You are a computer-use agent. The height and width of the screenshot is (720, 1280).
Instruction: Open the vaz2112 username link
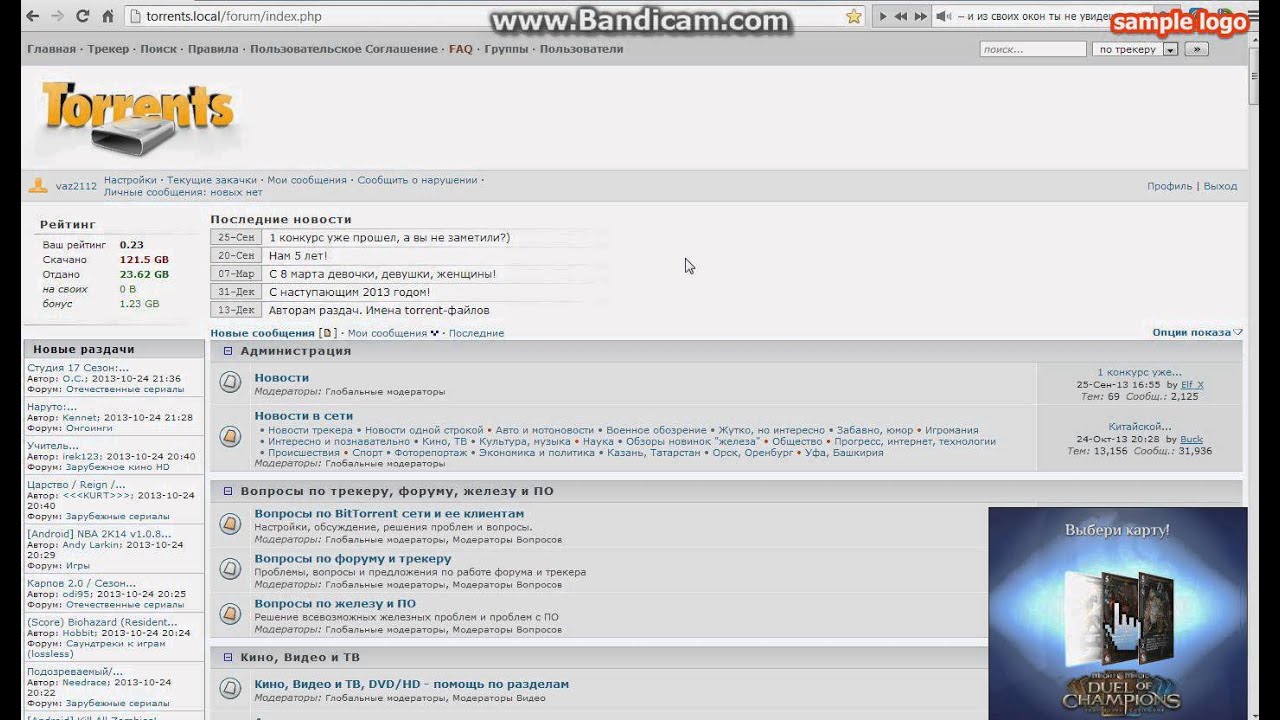pyautogui.click(x=76, y=186)
